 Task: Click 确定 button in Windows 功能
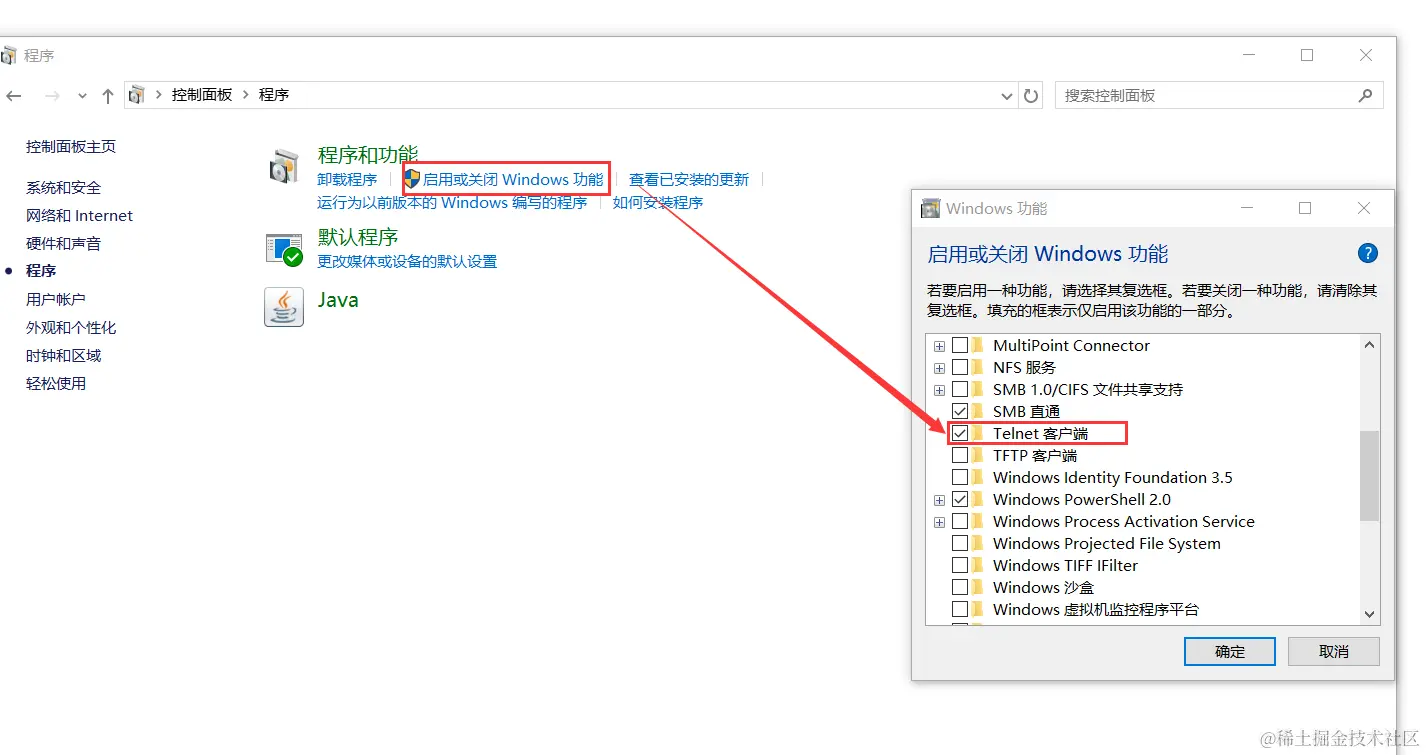pos(1230,652)
